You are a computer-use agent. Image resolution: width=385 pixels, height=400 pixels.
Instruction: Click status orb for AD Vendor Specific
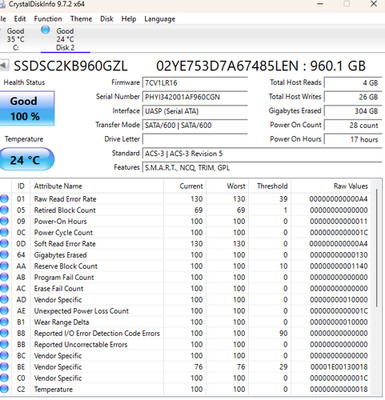(x=4, y=300)
